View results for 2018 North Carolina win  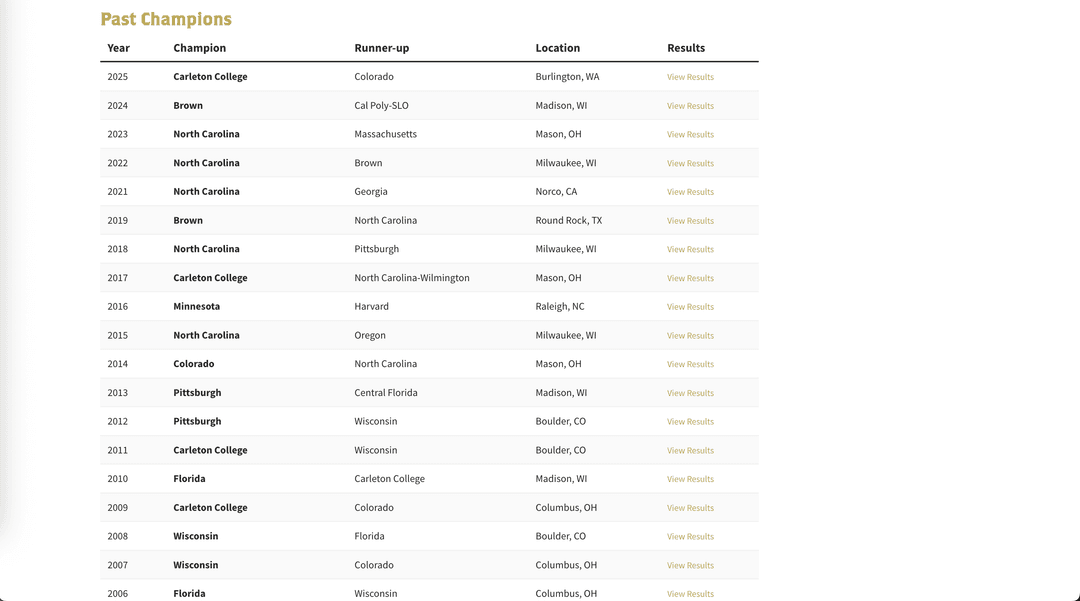pyautogui.click(x=690, y=249)
